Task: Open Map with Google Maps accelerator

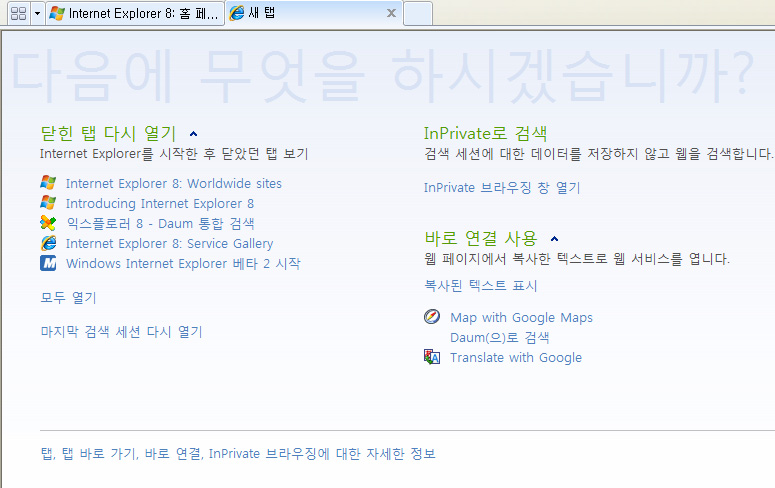Action: coord(521,317)
